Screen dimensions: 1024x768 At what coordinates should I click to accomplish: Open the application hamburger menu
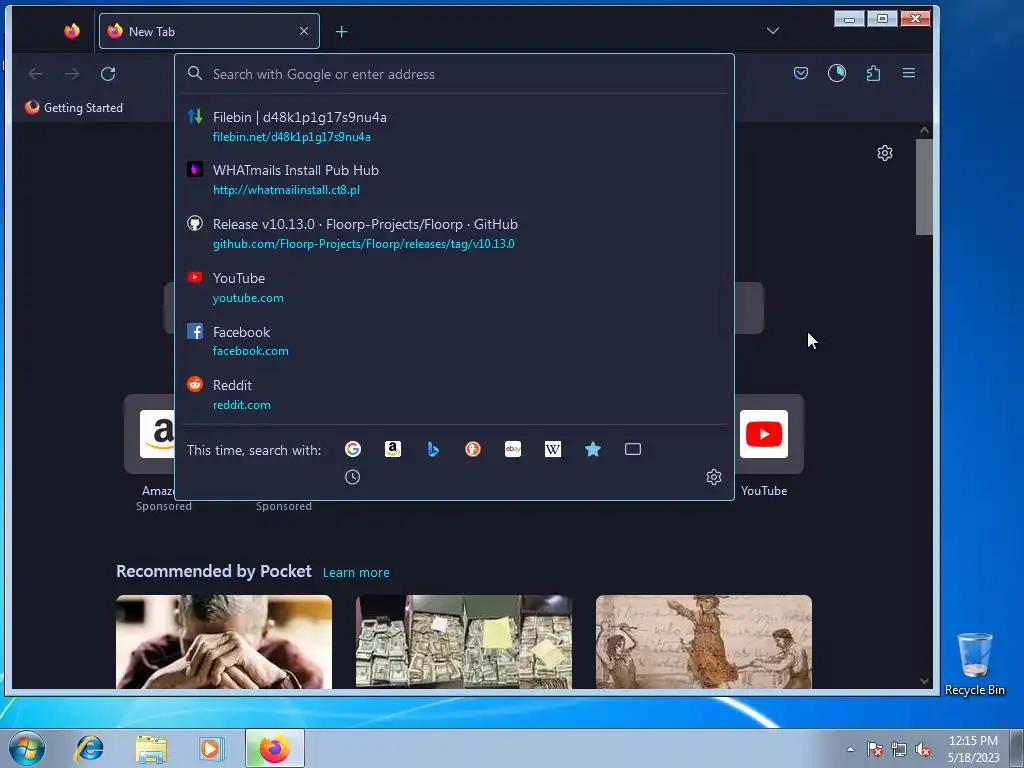[908, 73]
